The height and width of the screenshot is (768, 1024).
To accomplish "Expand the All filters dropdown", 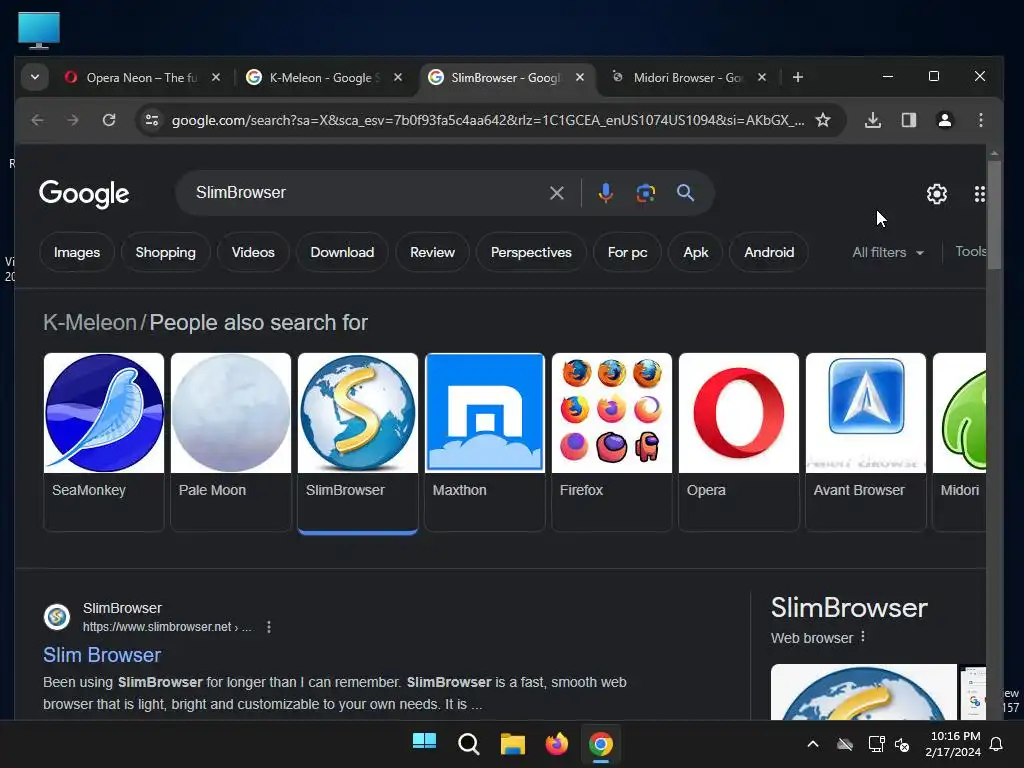I will (x=888, y=252).
